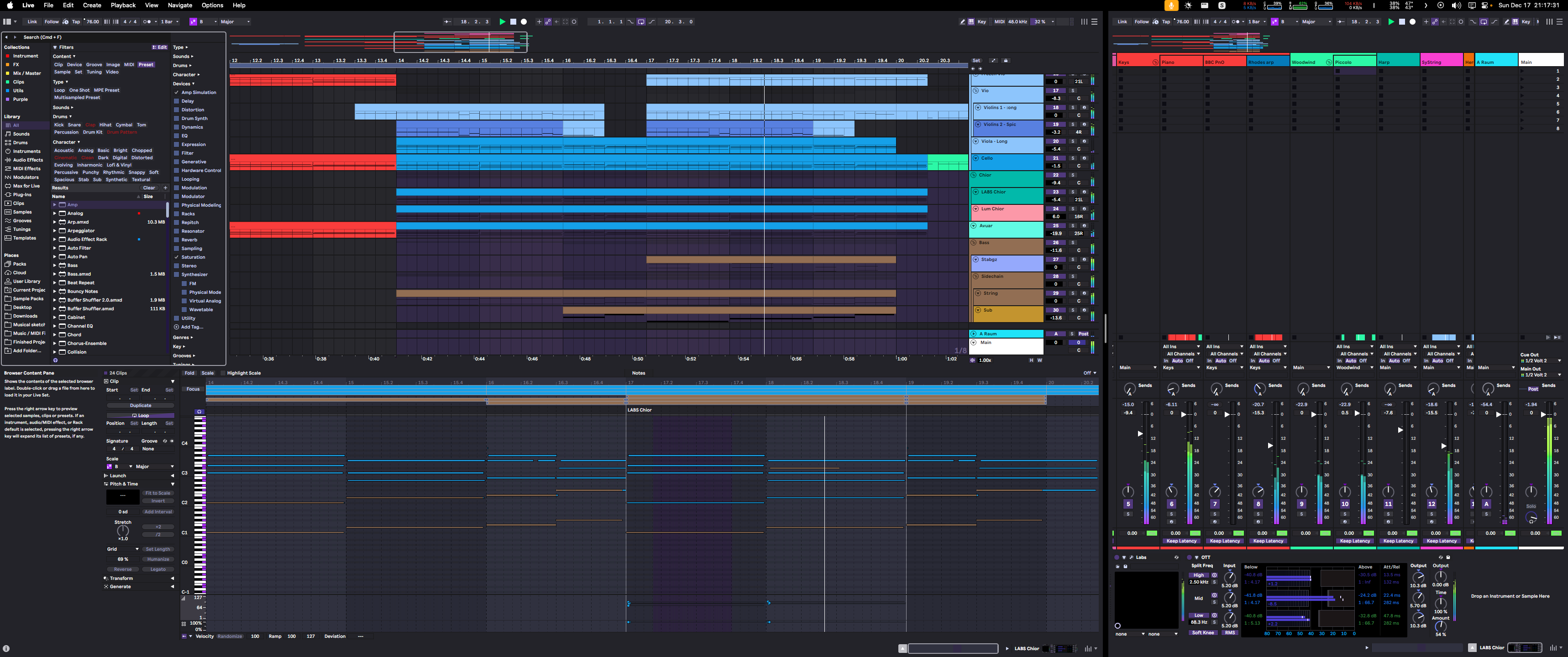Viewport: 1568px width, 657px height.
Task: Toggle the metronome icon beside time signature
Action: pyautogui.click(x=147, y=22)
